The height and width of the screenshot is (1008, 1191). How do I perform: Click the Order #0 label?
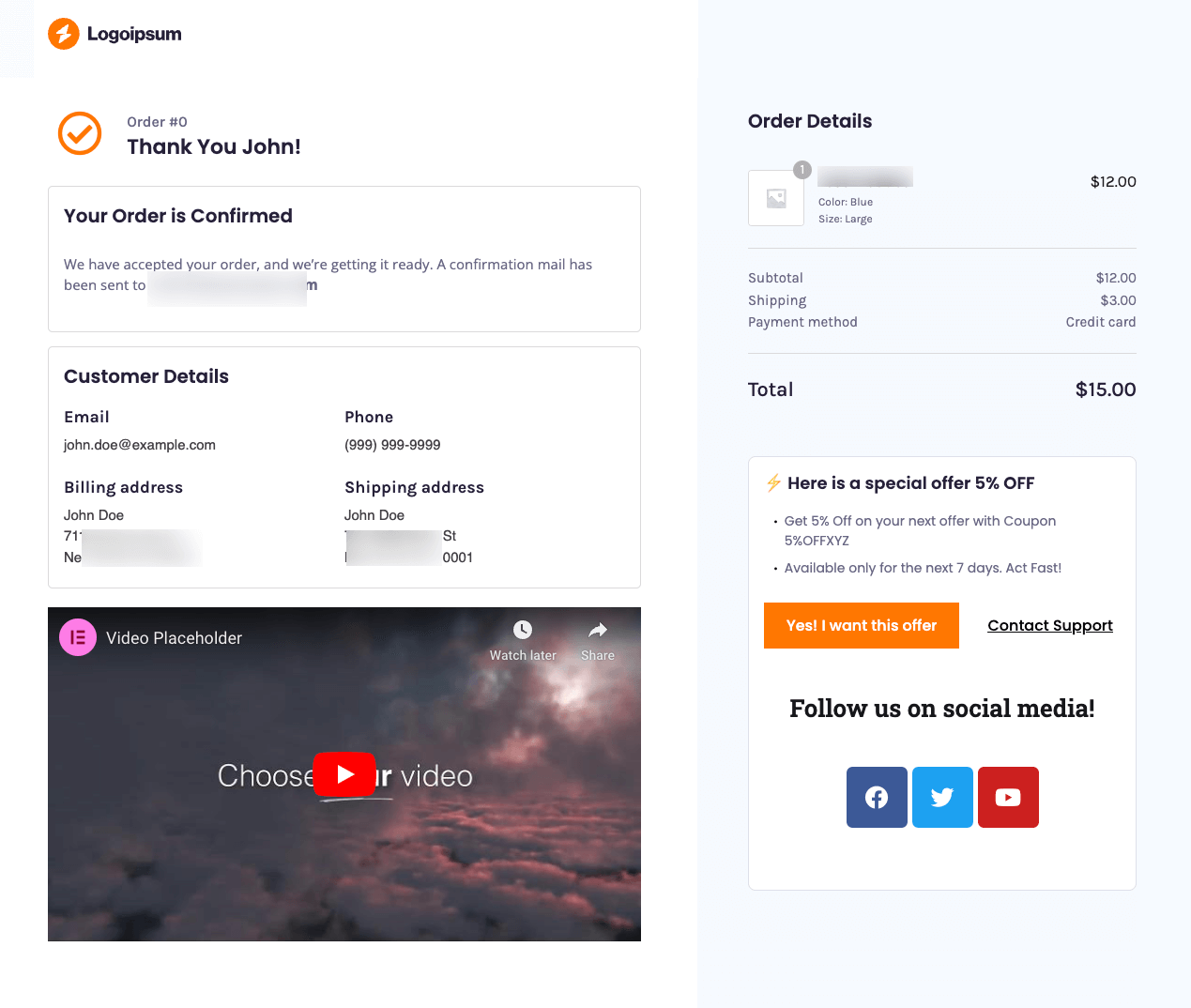click(x=157, y=122)
